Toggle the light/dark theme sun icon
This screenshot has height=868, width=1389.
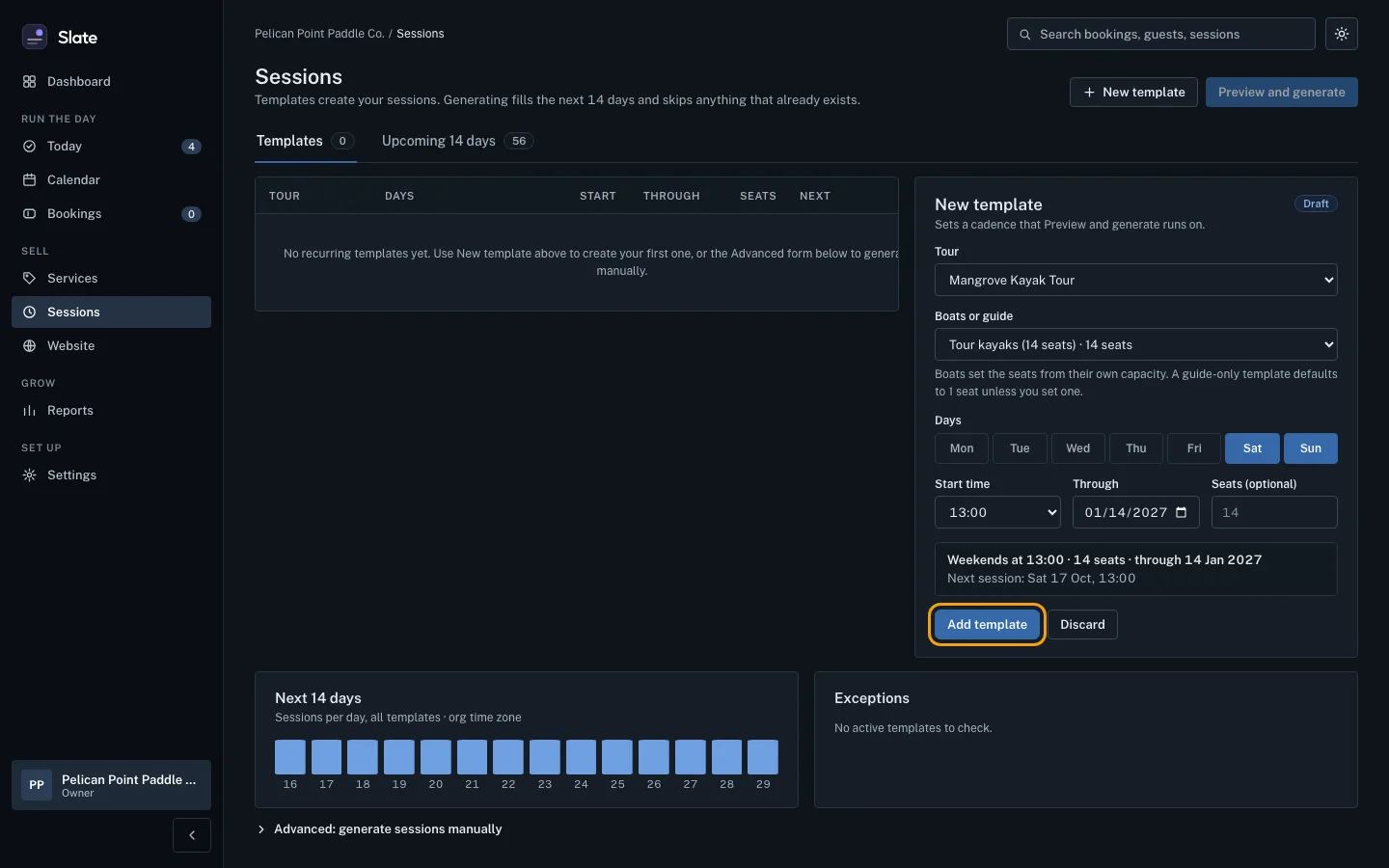tap(1342, 34)
